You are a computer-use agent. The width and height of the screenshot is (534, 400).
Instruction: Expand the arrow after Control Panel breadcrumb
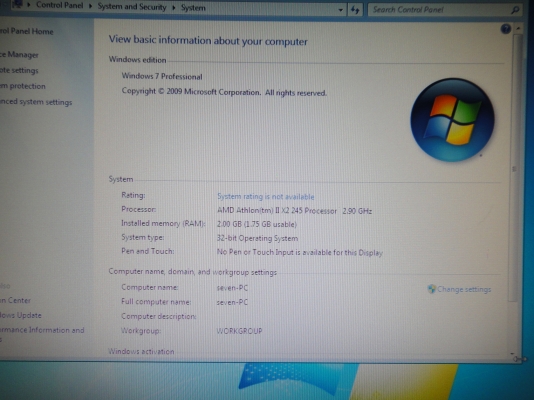click(90, 6)
